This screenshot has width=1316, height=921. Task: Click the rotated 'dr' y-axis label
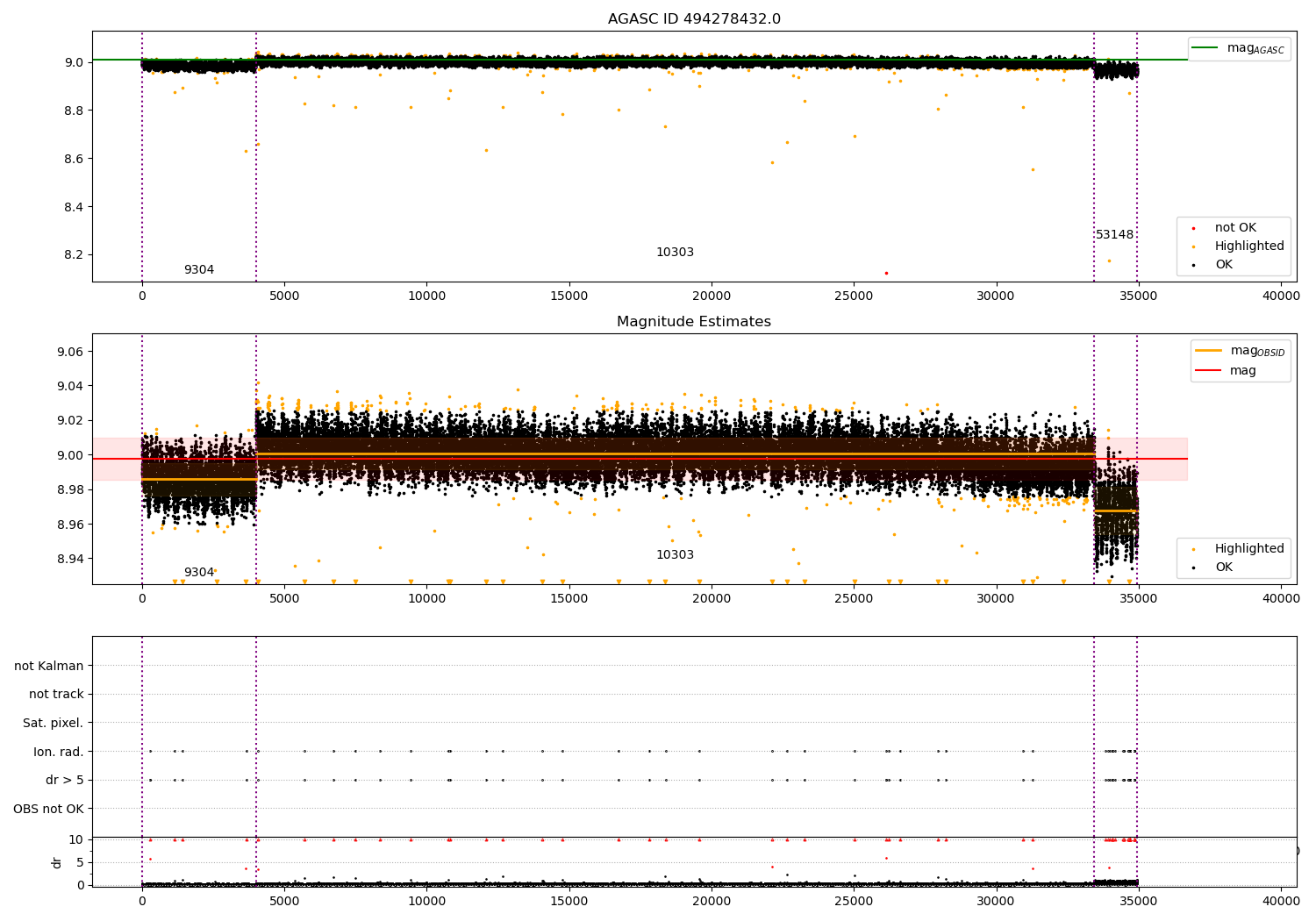click(x=57, y=862)
